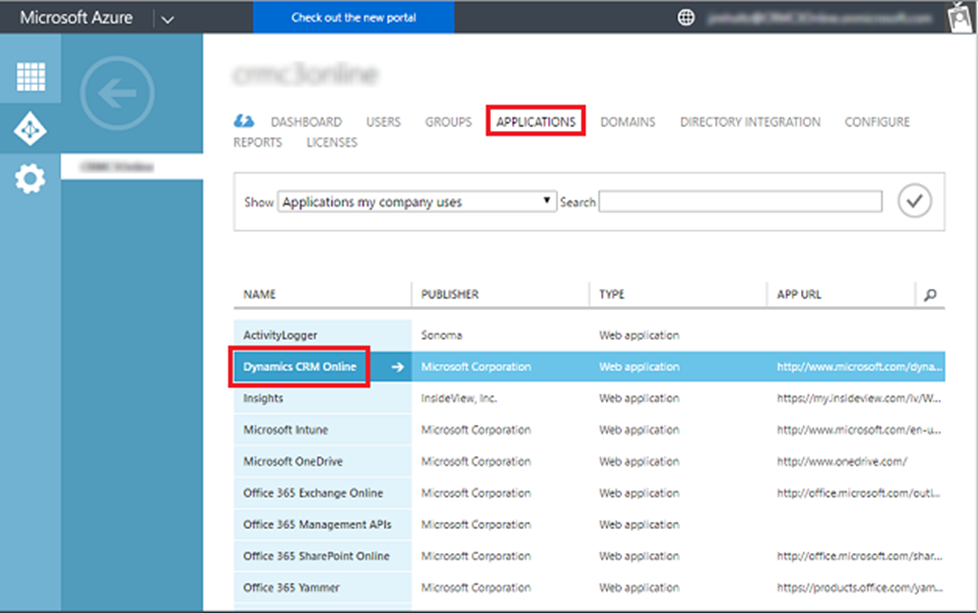Open the Dynamics CRM Online application
The image size is (978, 613).
click(x=299, y=367)
